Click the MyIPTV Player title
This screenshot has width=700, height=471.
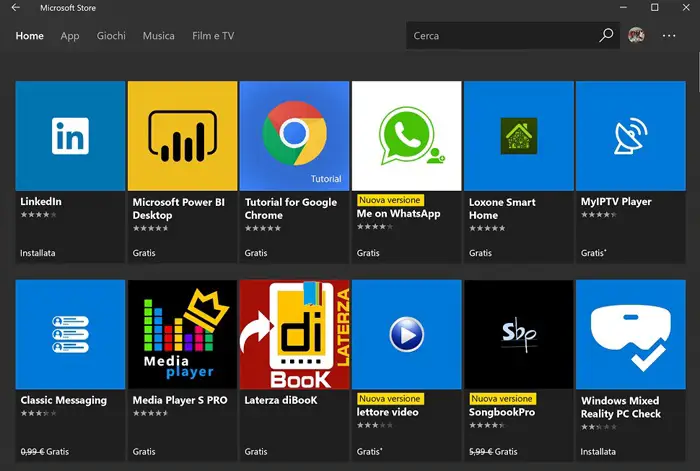pyautogui.click(x=616, y=202)
